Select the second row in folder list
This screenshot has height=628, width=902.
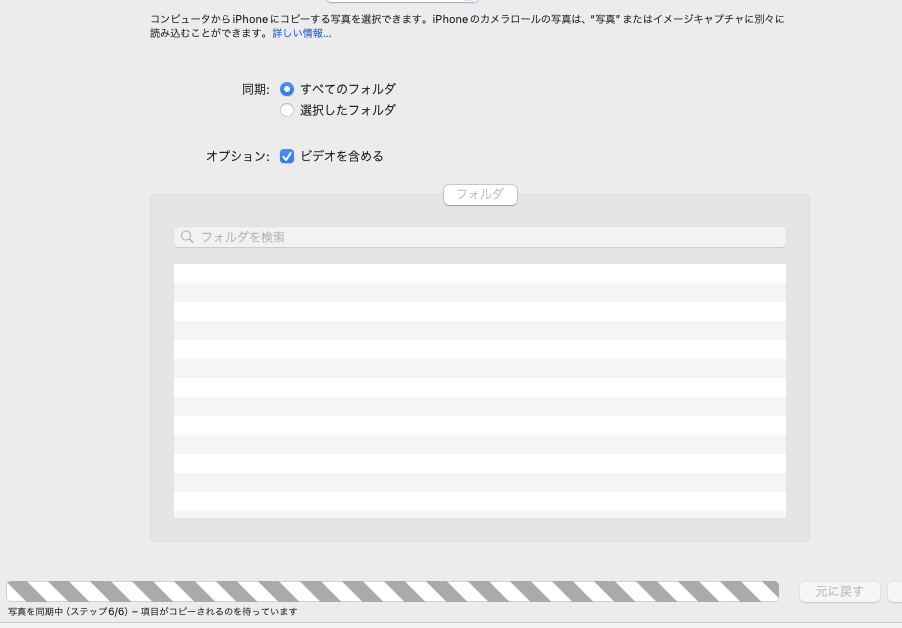480,292
